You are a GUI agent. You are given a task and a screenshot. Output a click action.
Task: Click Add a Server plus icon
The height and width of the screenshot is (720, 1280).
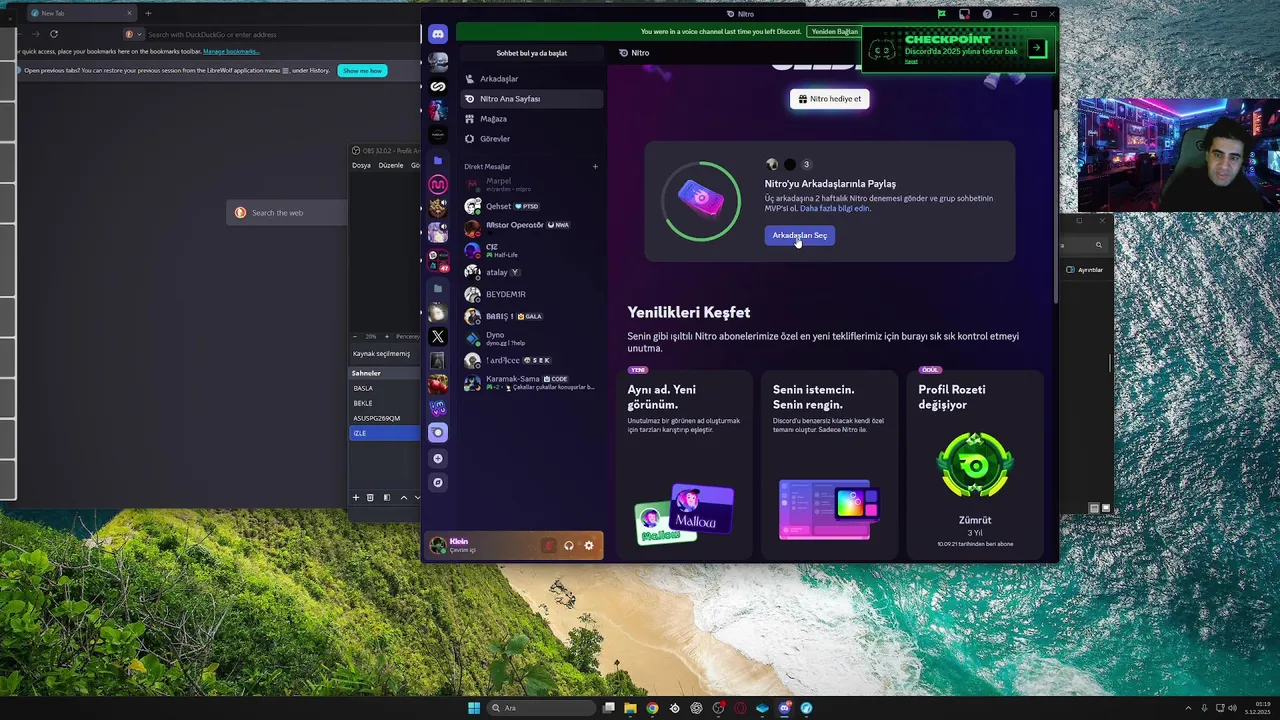(437, 458)
